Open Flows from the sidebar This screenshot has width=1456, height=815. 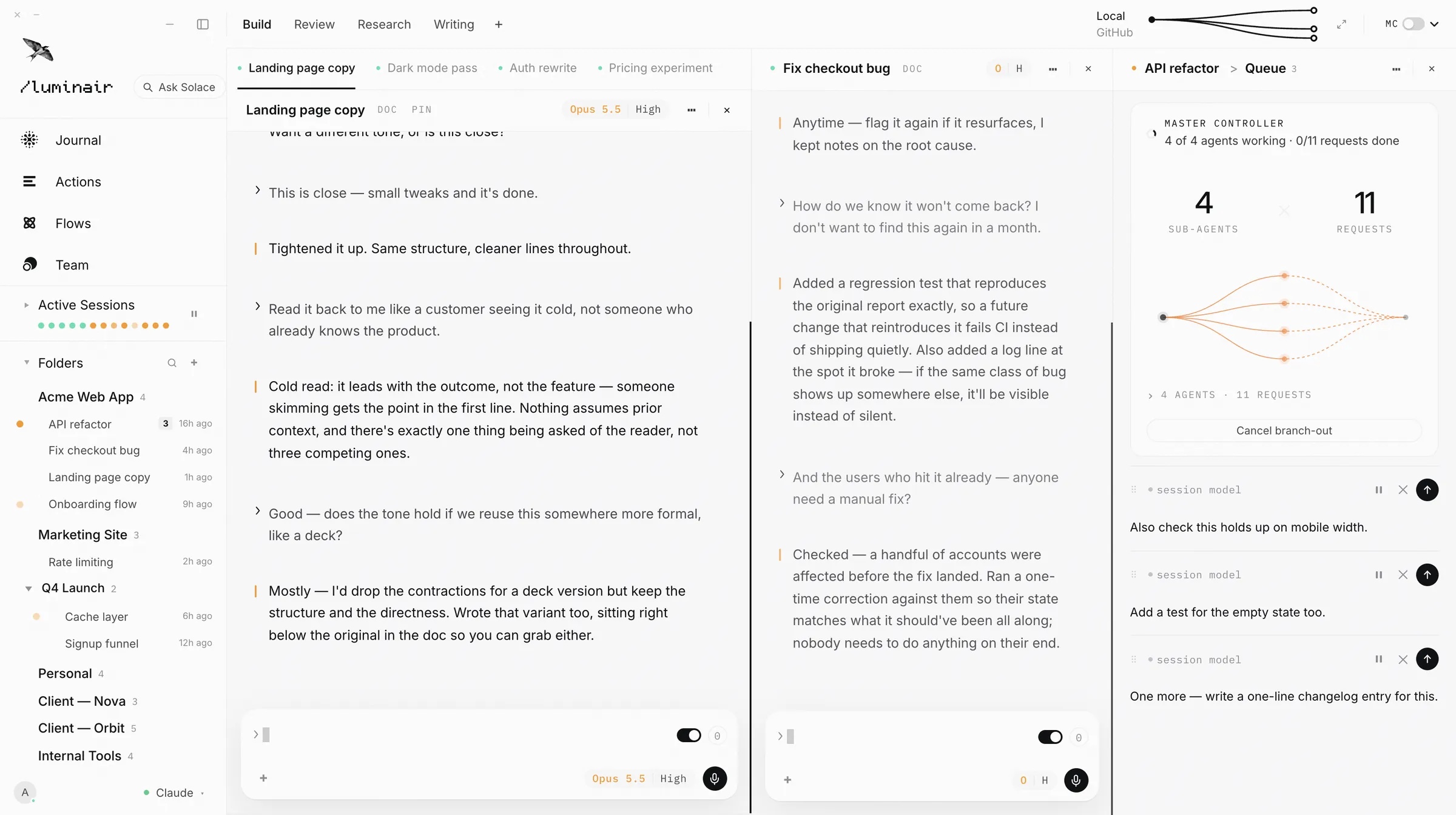coord(73,223)
